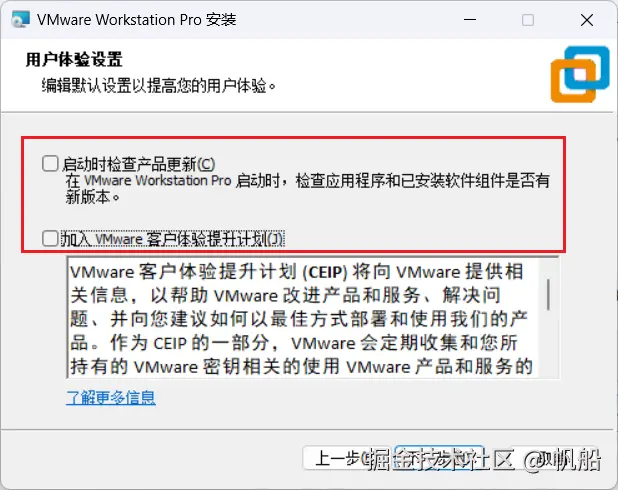Enable 启动时检查产品更新 checkbox

(x=50, y=163)
